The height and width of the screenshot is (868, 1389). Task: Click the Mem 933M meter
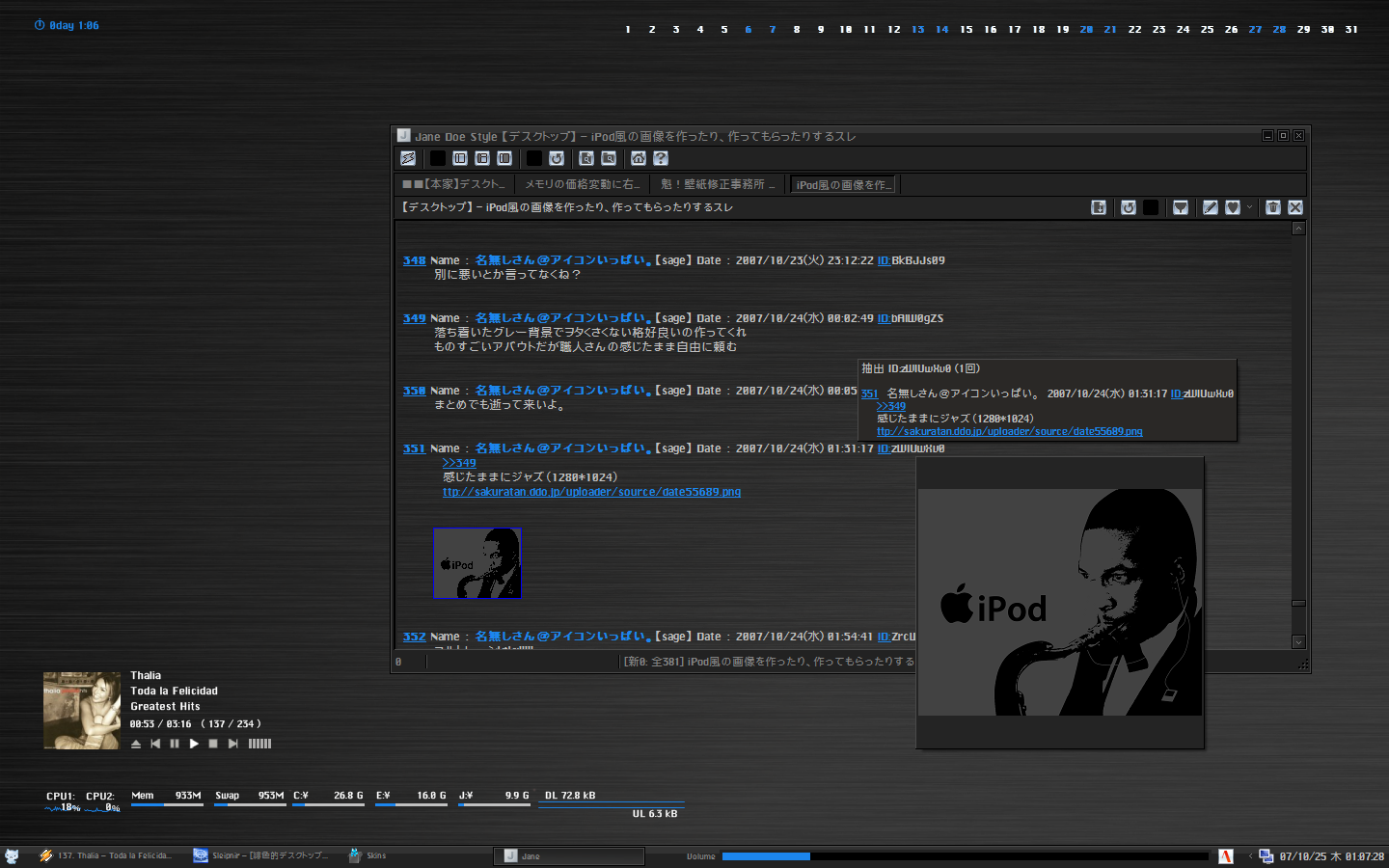[166, 797]
